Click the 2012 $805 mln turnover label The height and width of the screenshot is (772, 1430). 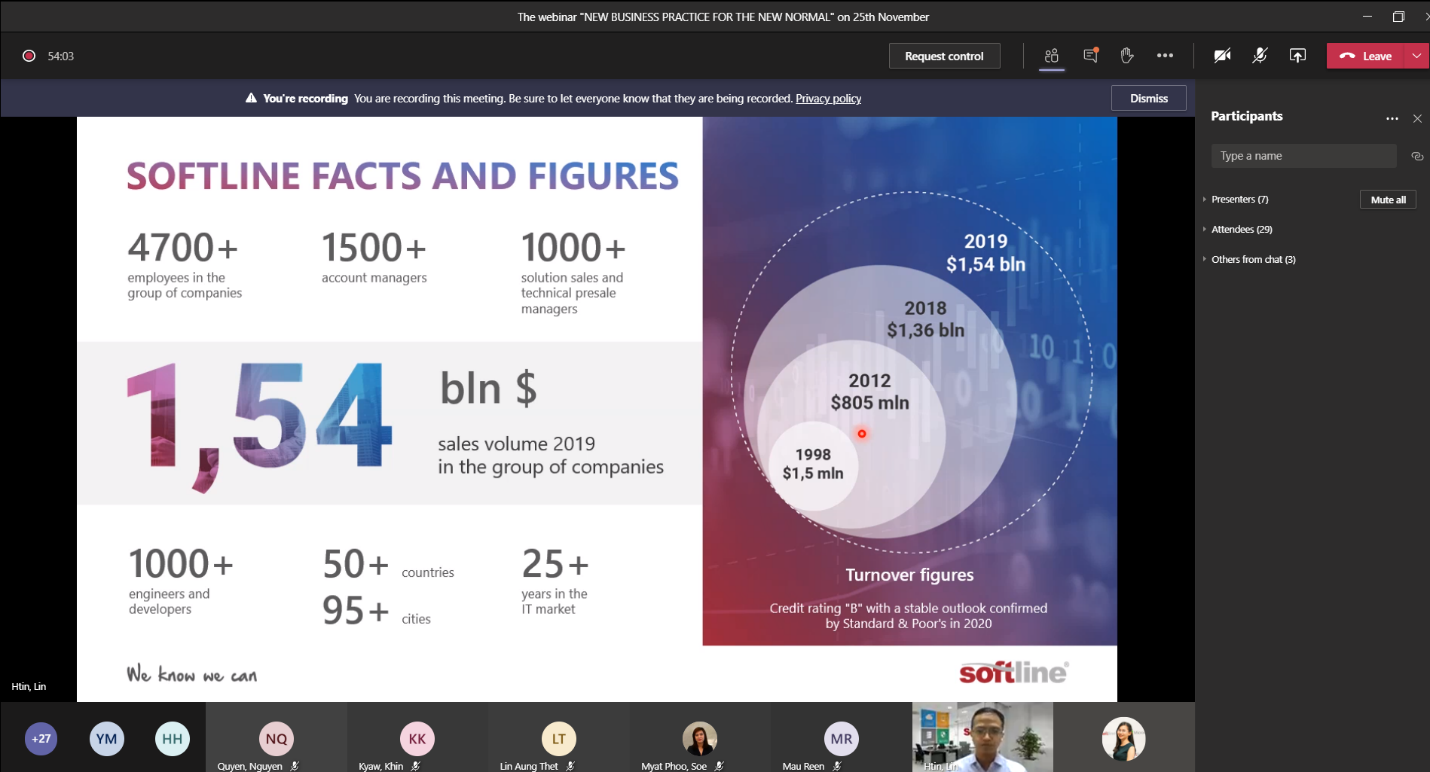(869, 392)
